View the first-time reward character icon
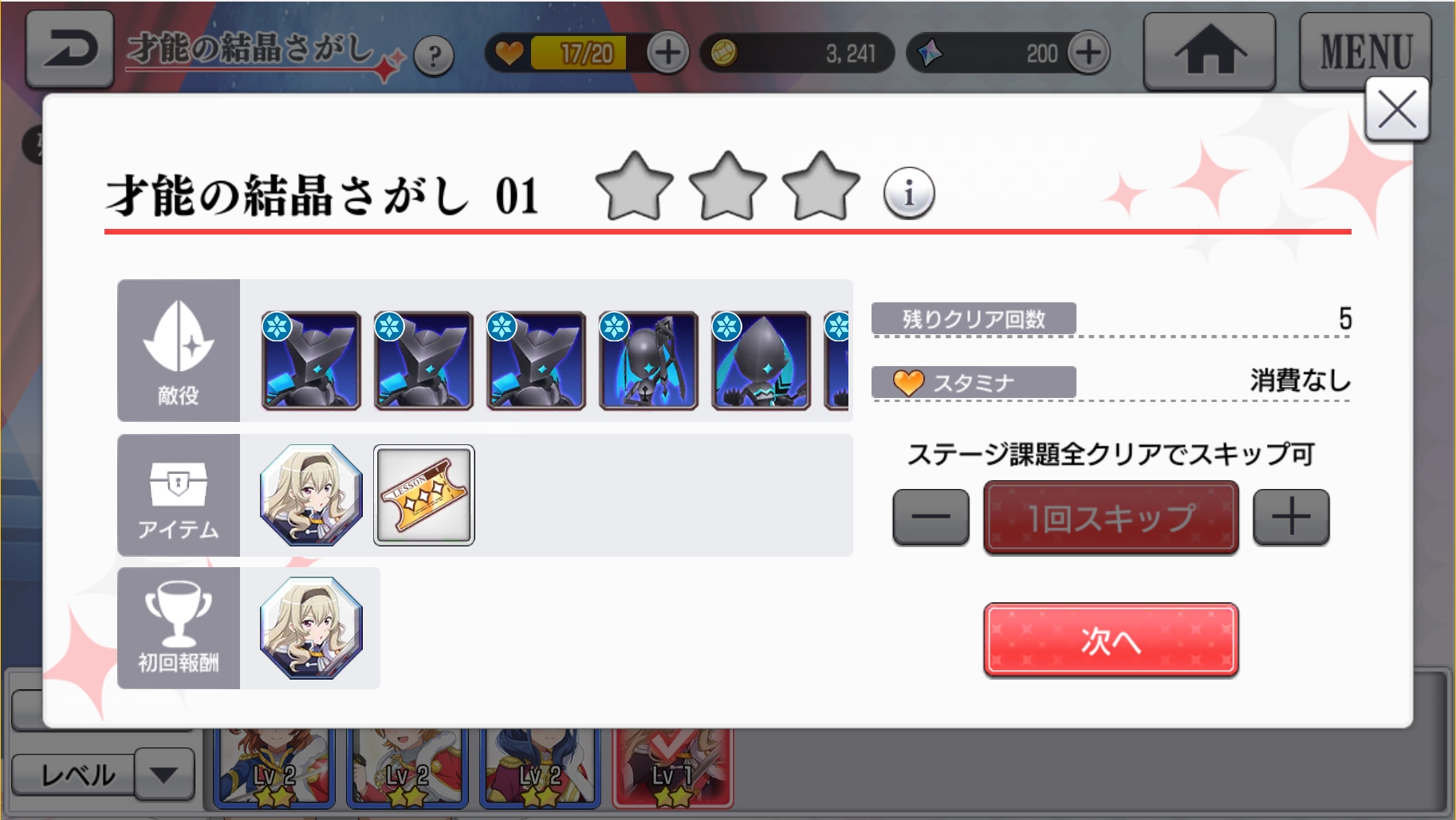1456x820 pixels. tap(311, 629)
